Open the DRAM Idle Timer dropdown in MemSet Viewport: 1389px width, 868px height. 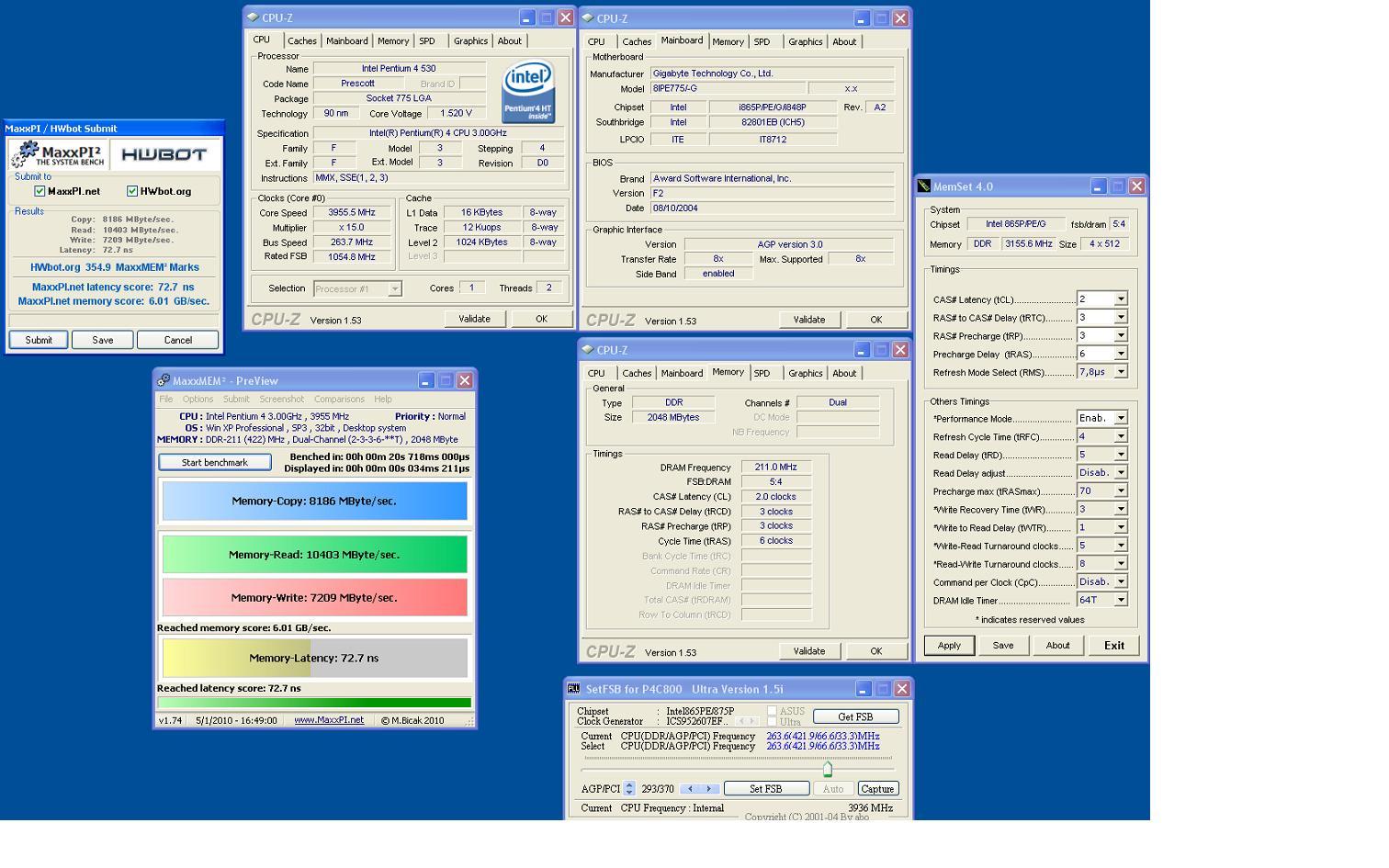coord(1121,600)
